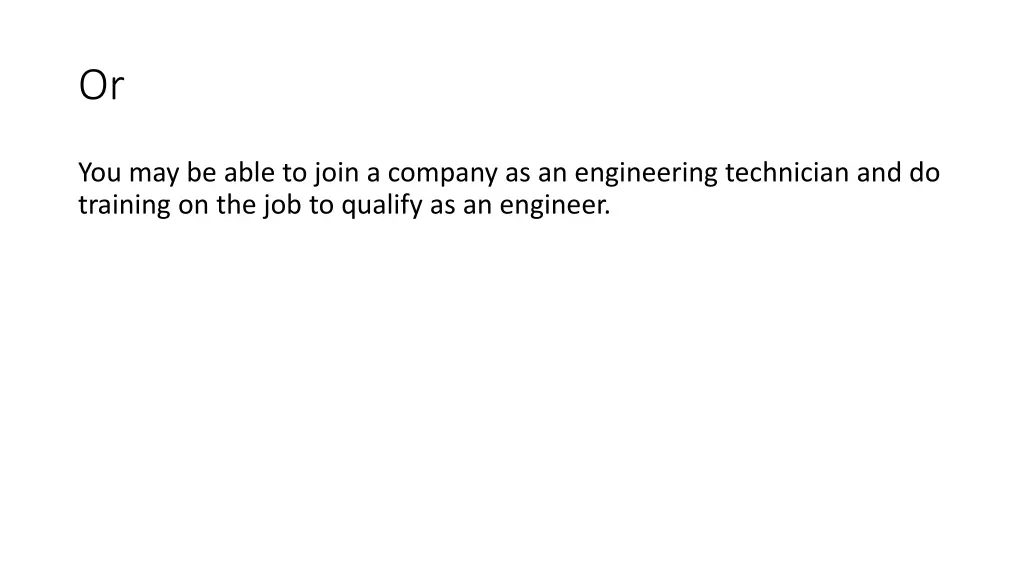Image resolution: width=1024 pixels, height=576 pixels.
Task: Click the word "training" on the second line
Action: pyautogui.click(x=124, y=206)
